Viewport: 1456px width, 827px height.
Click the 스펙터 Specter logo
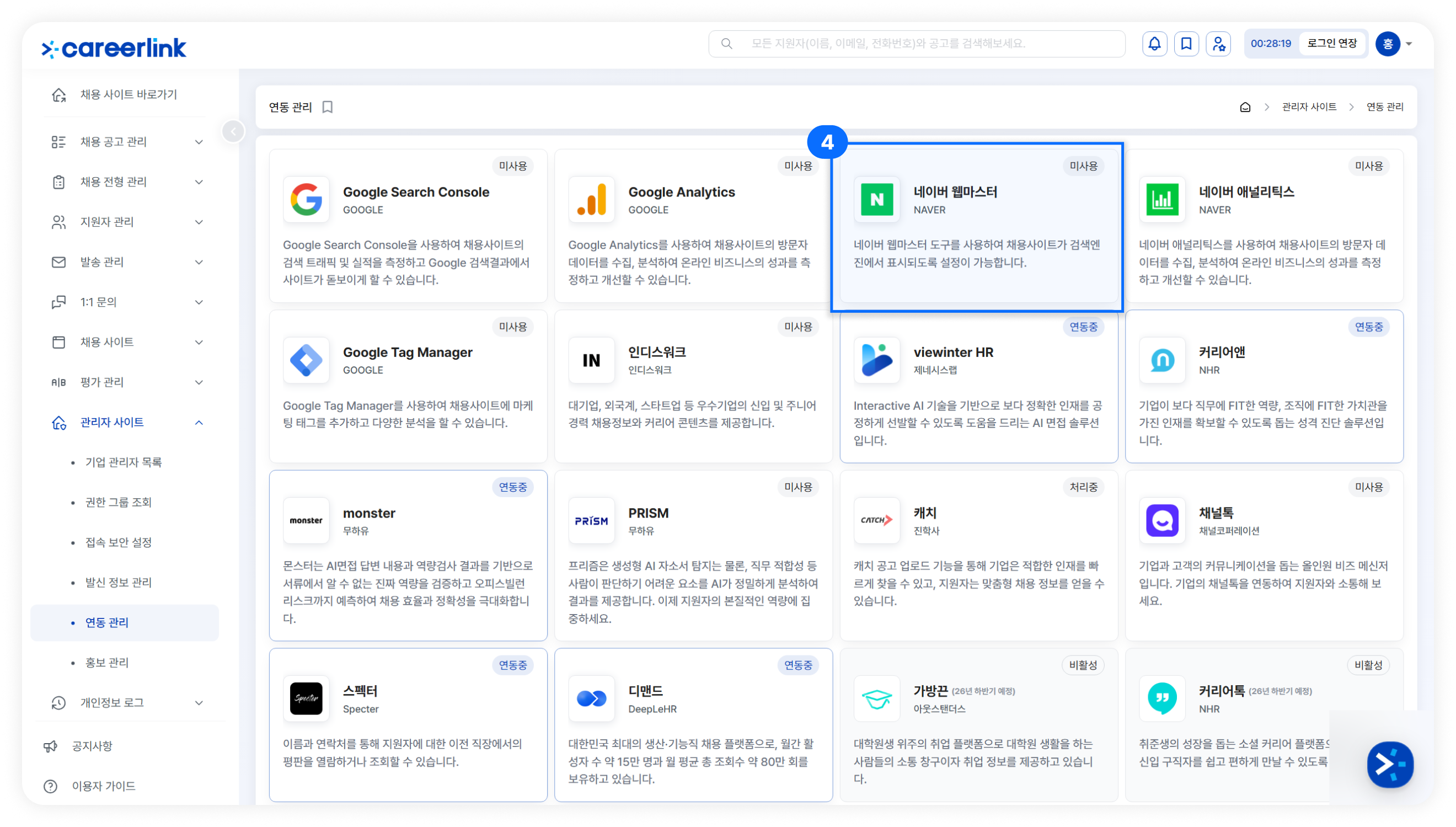tap(306, 698)
